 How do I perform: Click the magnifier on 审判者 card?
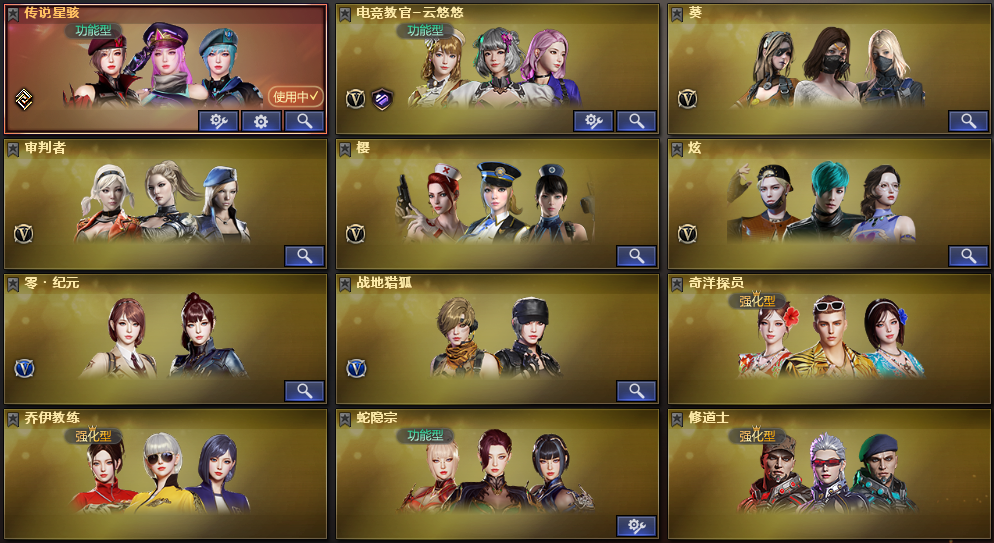click(x=304, y=256)
